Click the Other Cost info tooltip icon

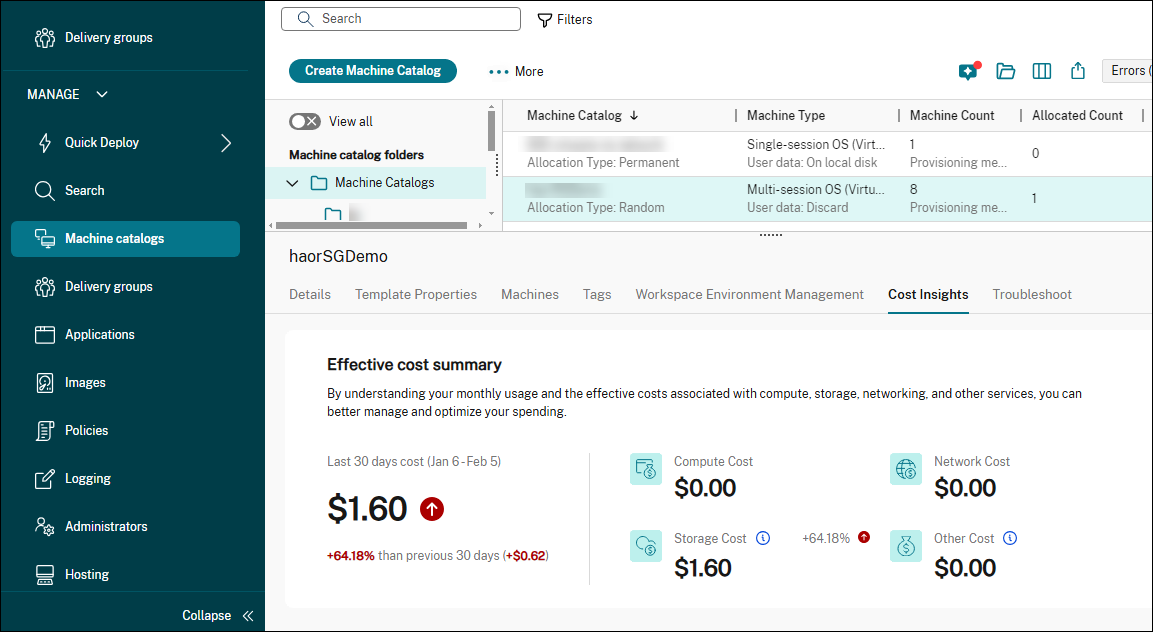coord(1010,538)
